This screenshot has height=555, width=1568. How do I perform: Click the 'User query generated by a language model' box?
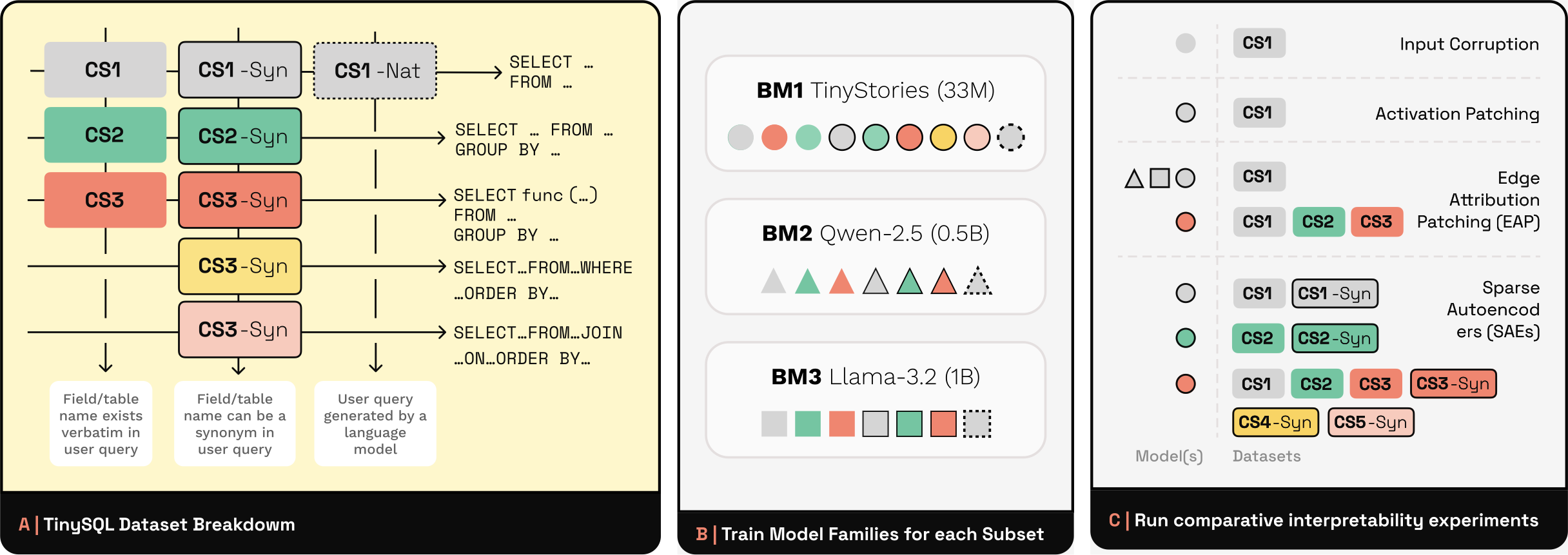pyautogui.click(x=375, y=424)
